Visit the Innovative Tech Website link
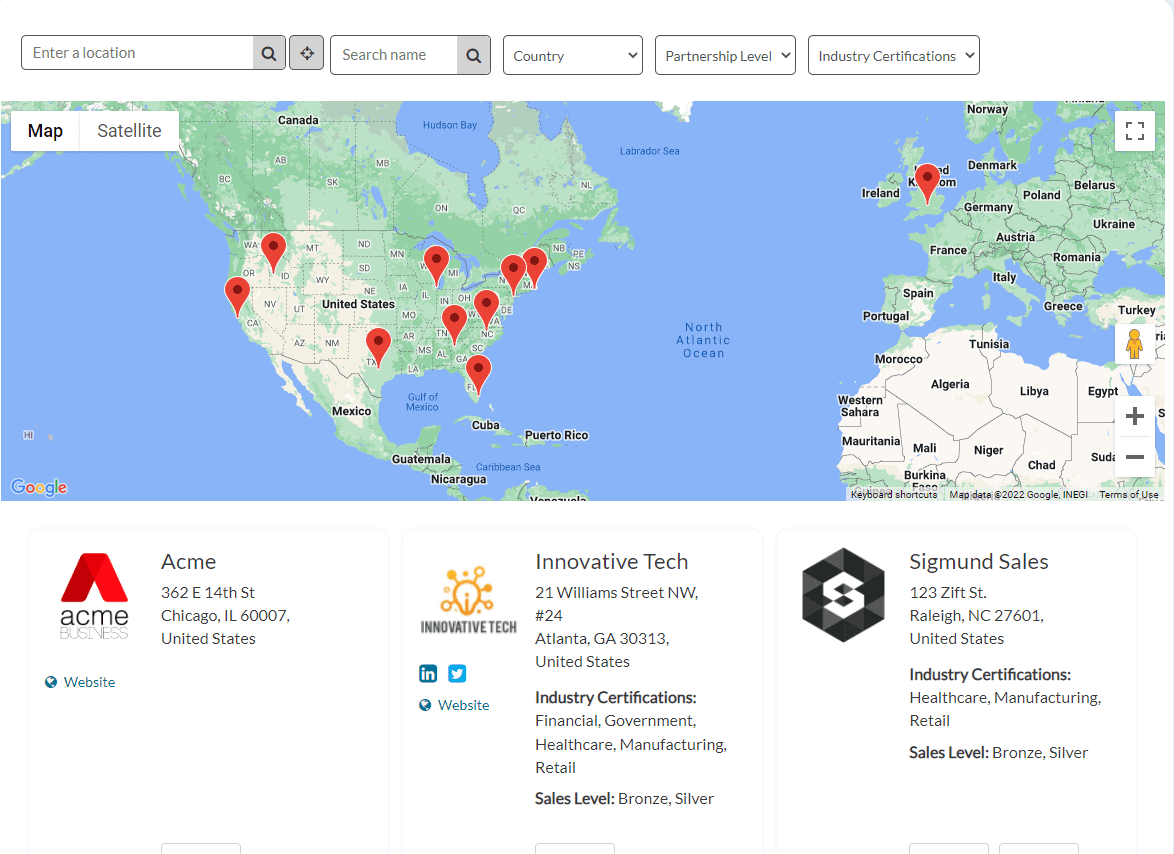 tap(463, 705)
